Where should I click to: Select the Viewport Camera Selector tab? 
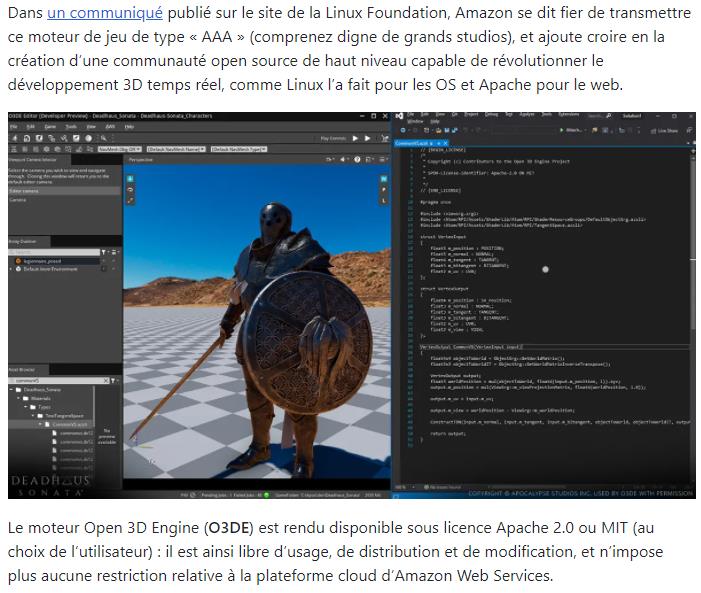39,160
